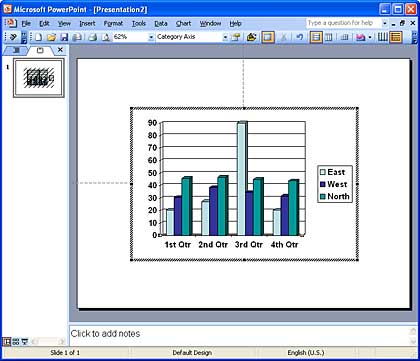Select the tall East bar in 3rd Qtr

tap(242, 178)
